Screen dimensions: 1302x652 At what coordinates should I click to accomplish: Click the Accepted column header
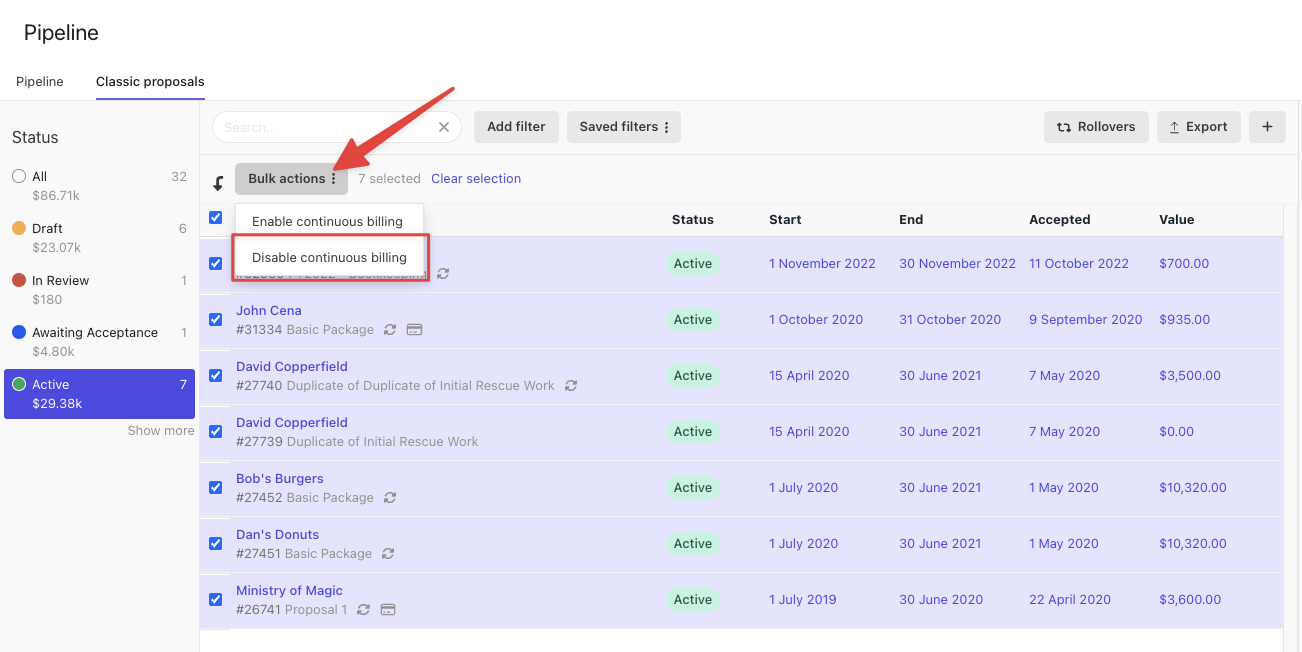[x=1060, y=220]
